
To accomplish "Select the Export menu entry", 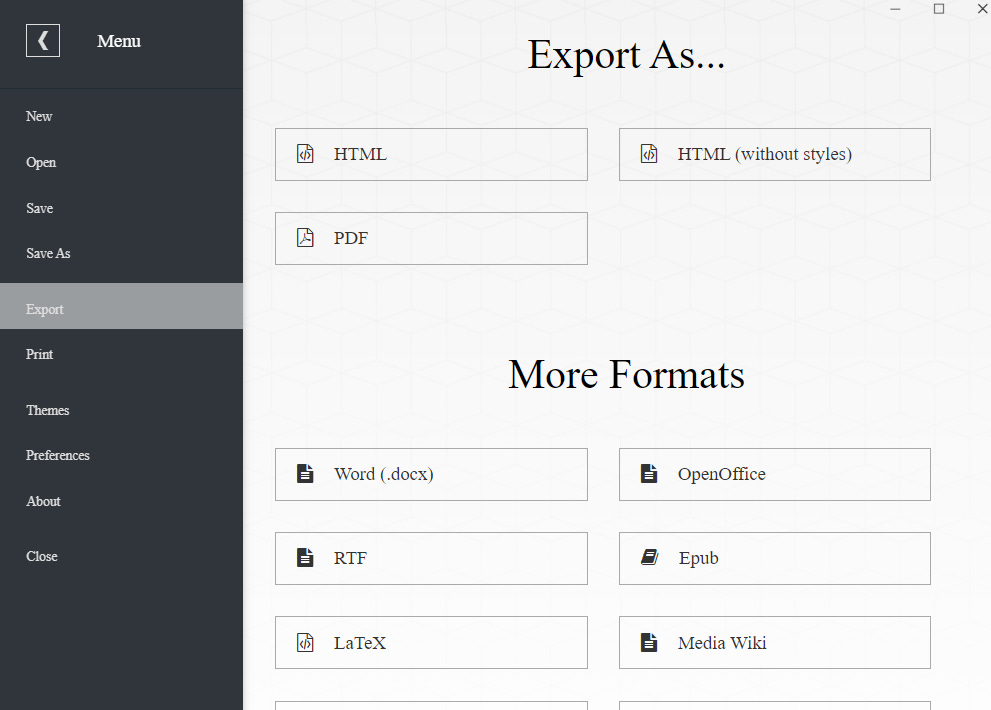I will coord(121,306).
